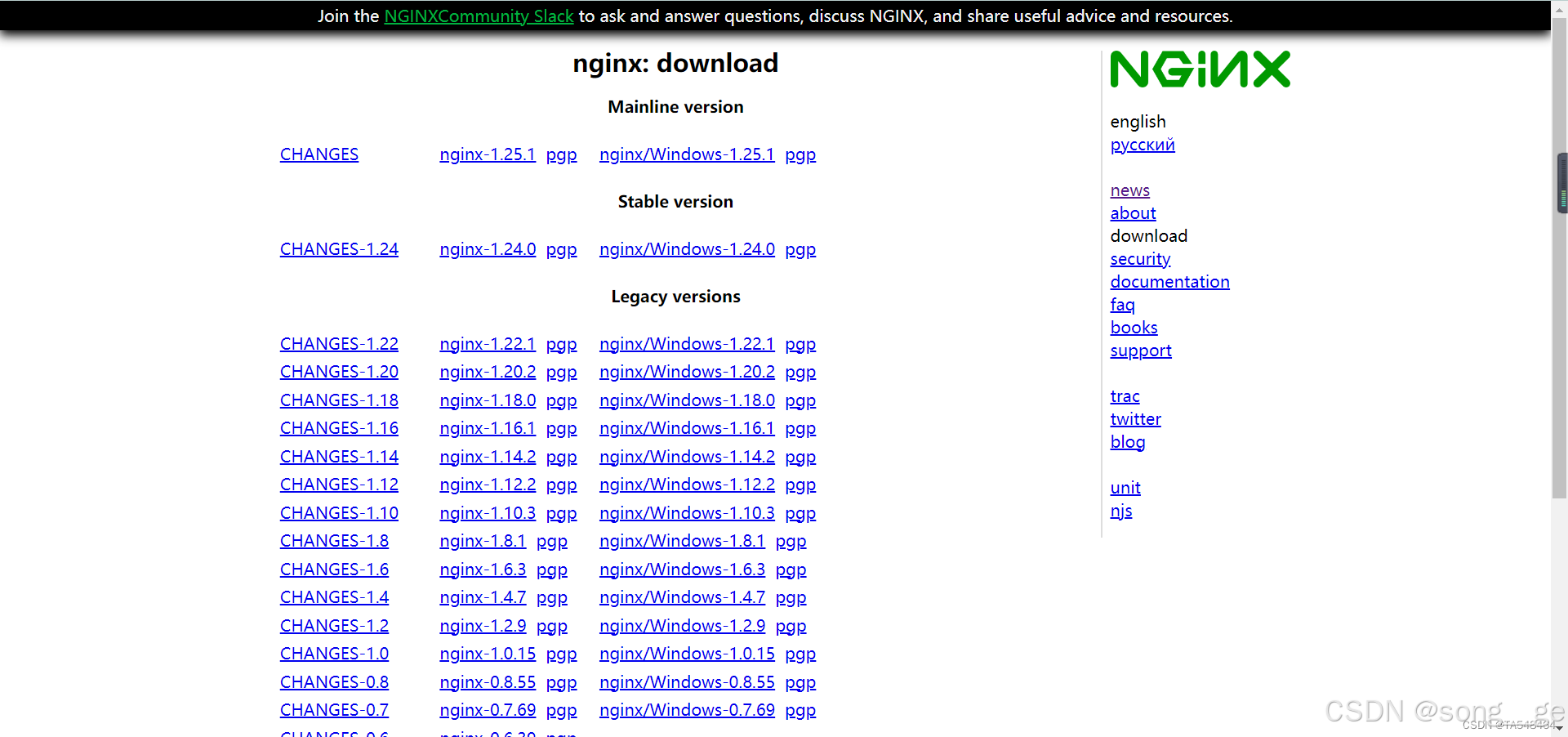Download nginx/Windows-1.25.1
1568x737 pixels.
pyautogui.click(x=687, y=154)
